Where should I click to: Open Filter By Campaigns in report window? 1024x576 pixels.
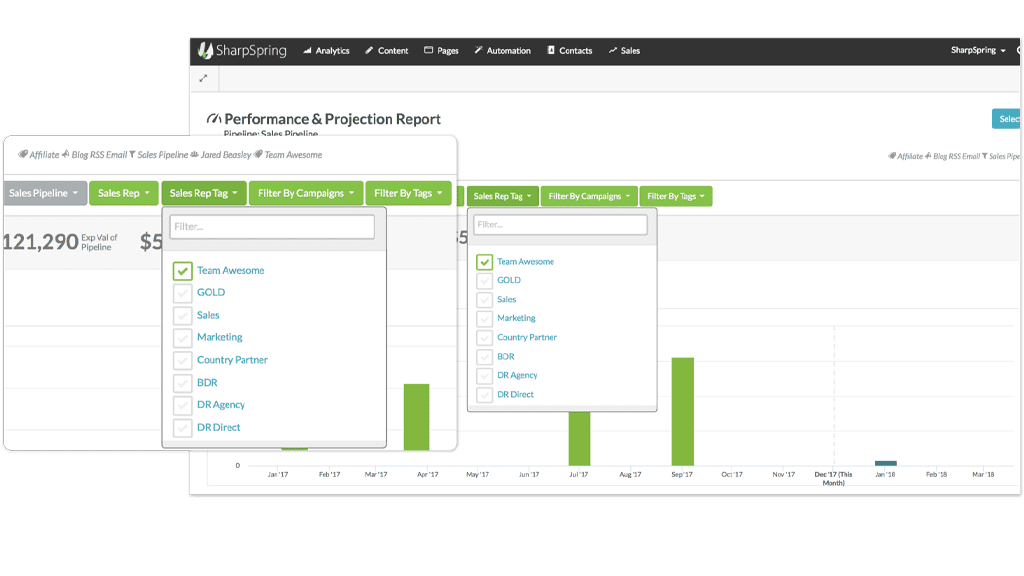pos(589,196)
